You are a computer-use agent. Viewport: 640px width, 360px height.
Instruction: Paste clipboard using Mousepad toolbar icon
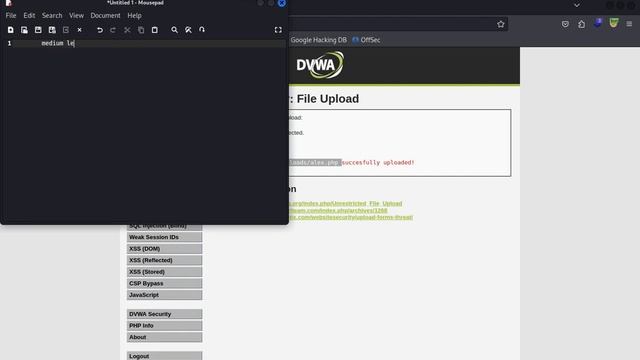155,30
